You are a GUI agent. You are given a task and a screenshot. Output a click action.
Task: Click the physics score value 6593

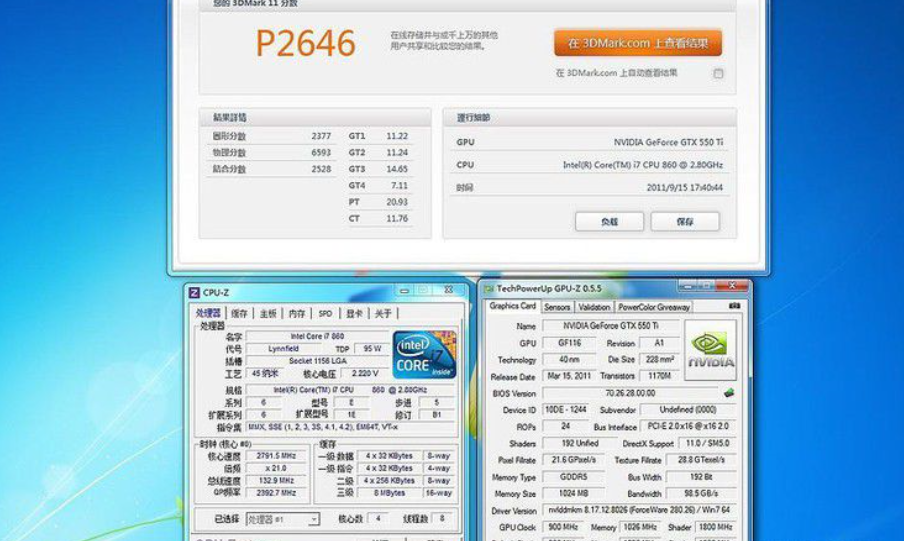(321, 153)
